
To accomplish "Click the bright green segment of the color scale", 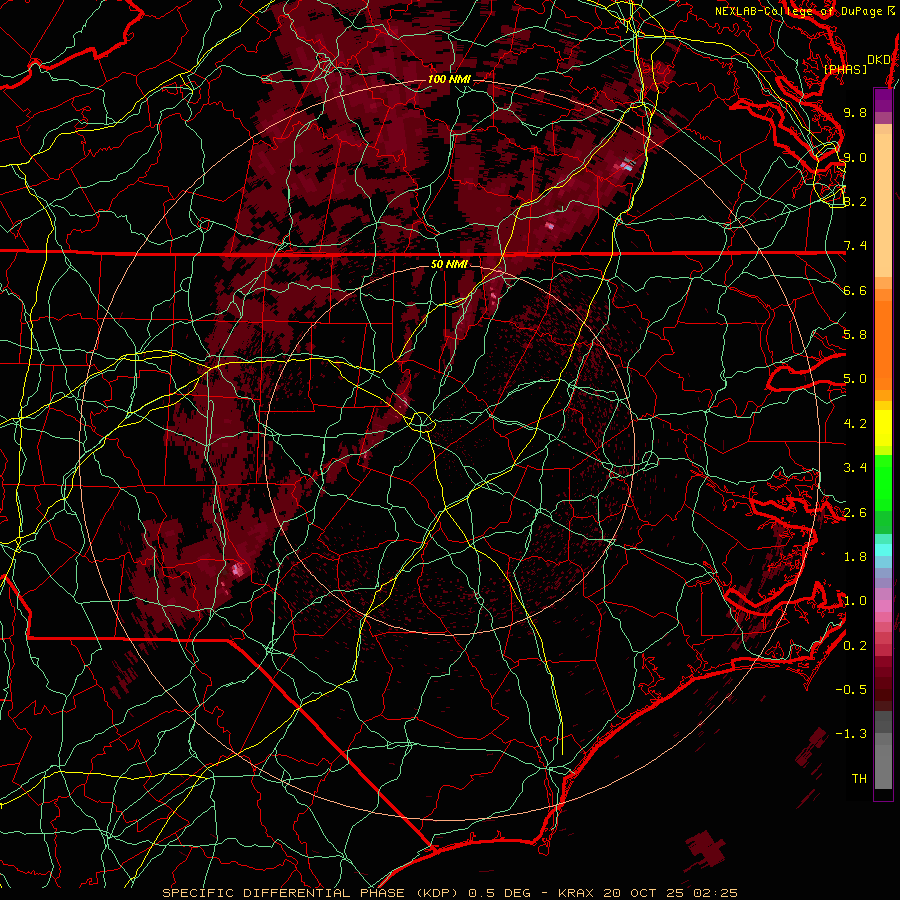I will 883,482.
